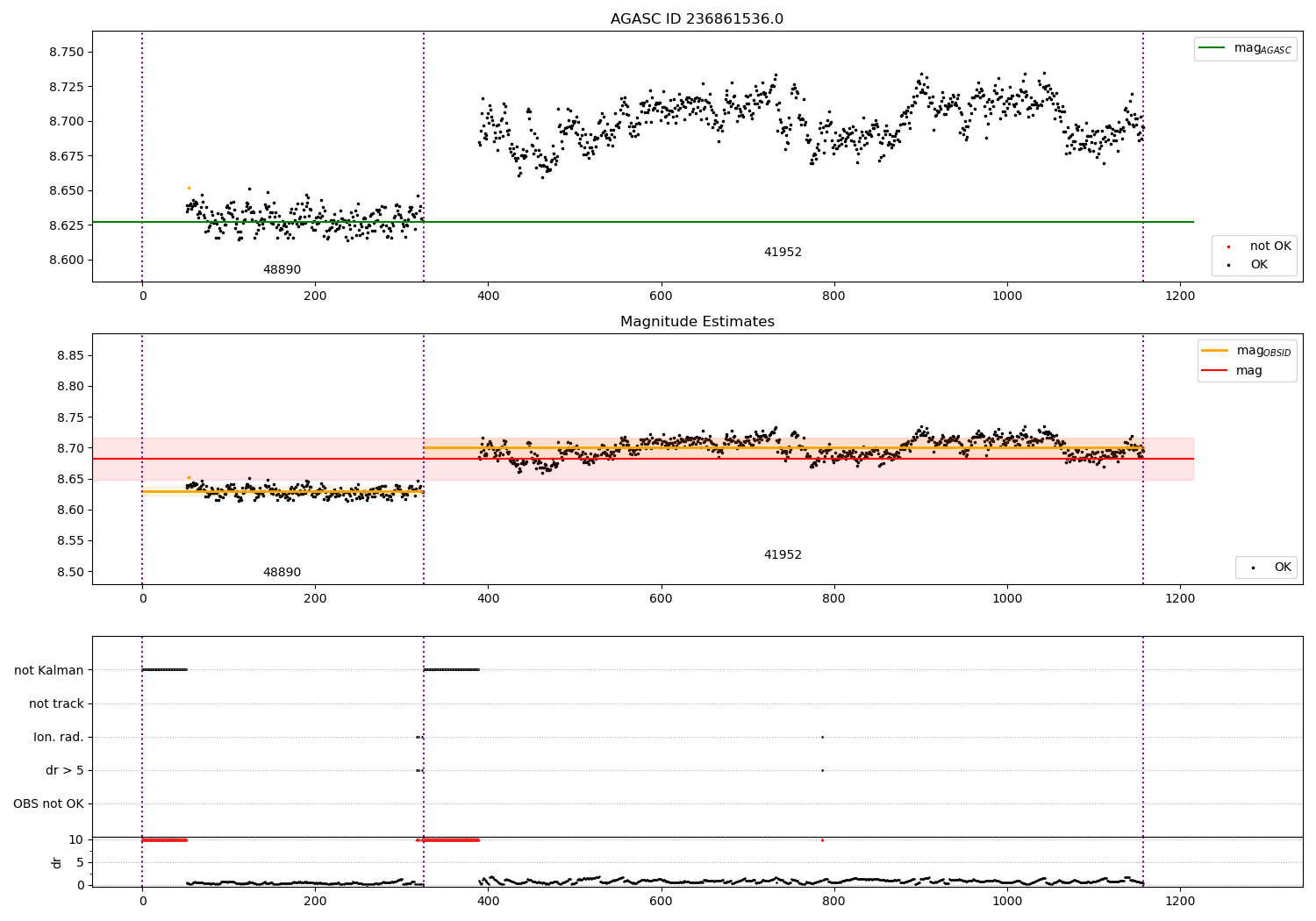This screenshot has width=1316, height=921.
Task: Click the 'AGASC ID 236861536.0' plot title
Action: [x=697, y=19]
